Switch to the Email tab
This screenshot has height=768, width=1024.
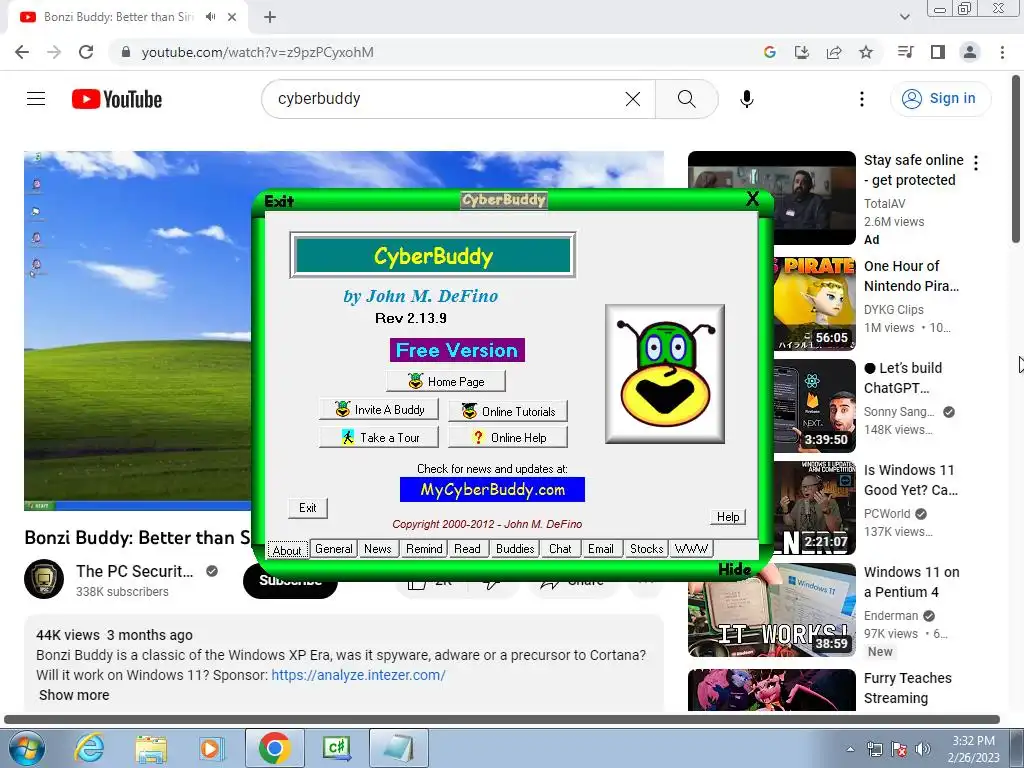pyautogui.click(x=601, y=549)
